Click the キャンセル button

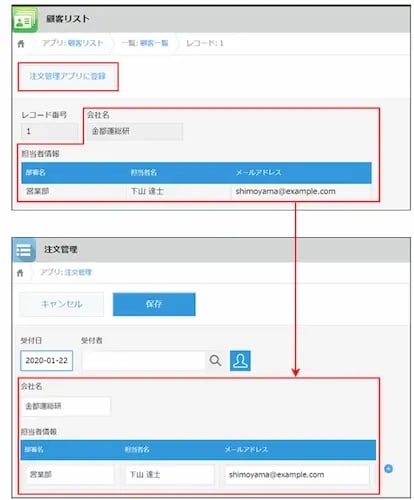point(62,304)
